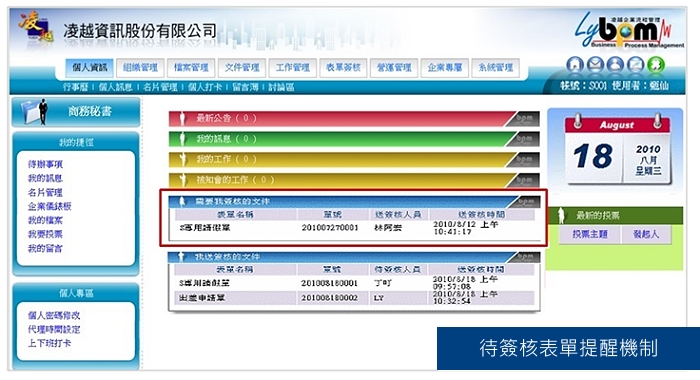Switch to the 表單簽核 tab

(x=343, y=68)
